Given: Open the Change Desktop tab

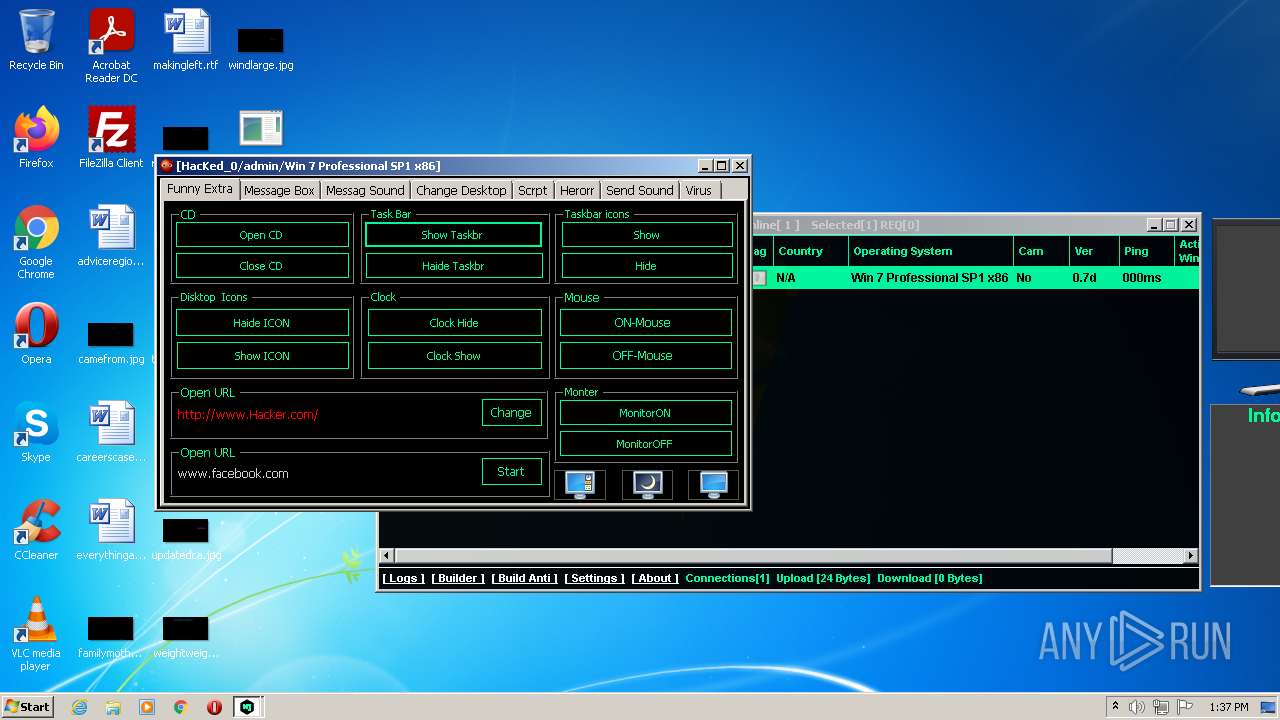Looking at the screenshot, I should (x=461, y=190).
